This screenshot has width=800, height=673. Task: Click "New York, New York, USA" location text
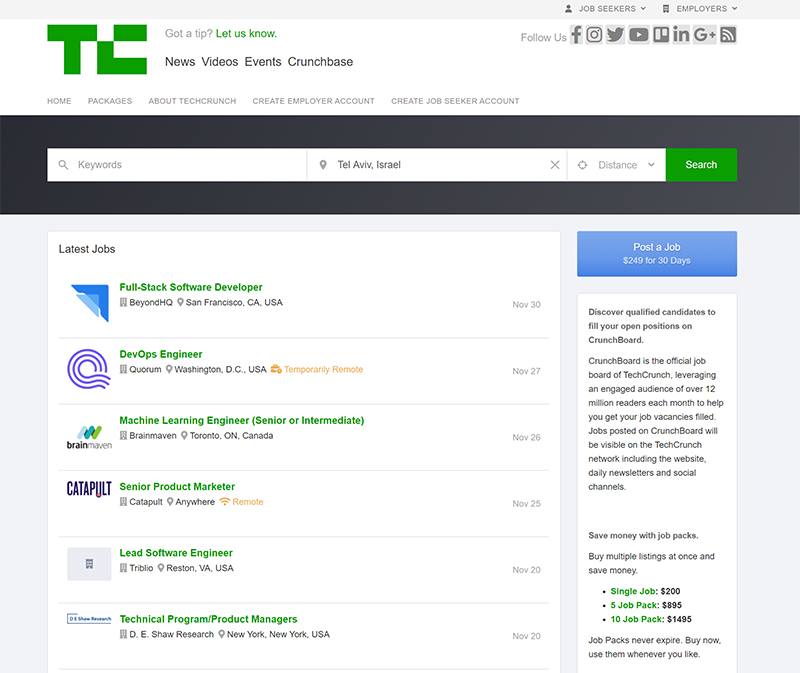point(279,635)
